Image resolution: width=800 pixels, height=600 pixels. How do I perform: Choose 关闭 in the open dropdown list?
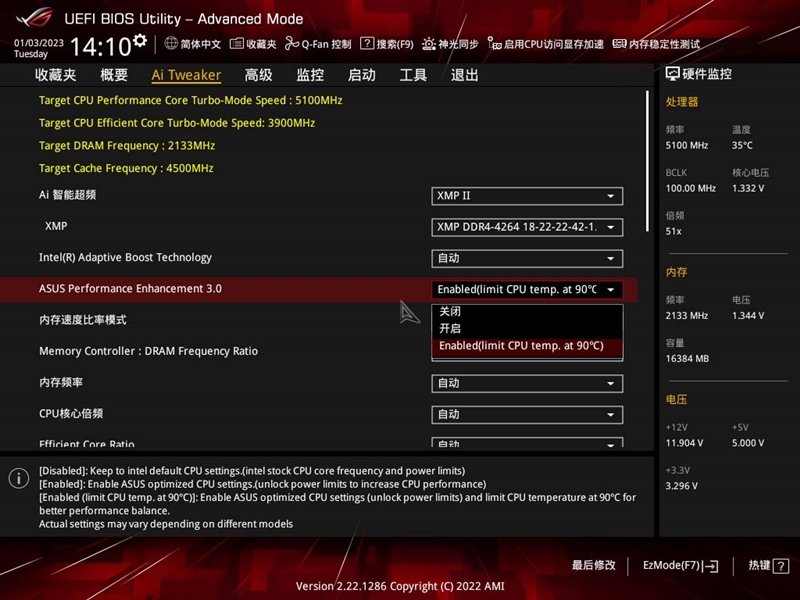coord(527,311)
